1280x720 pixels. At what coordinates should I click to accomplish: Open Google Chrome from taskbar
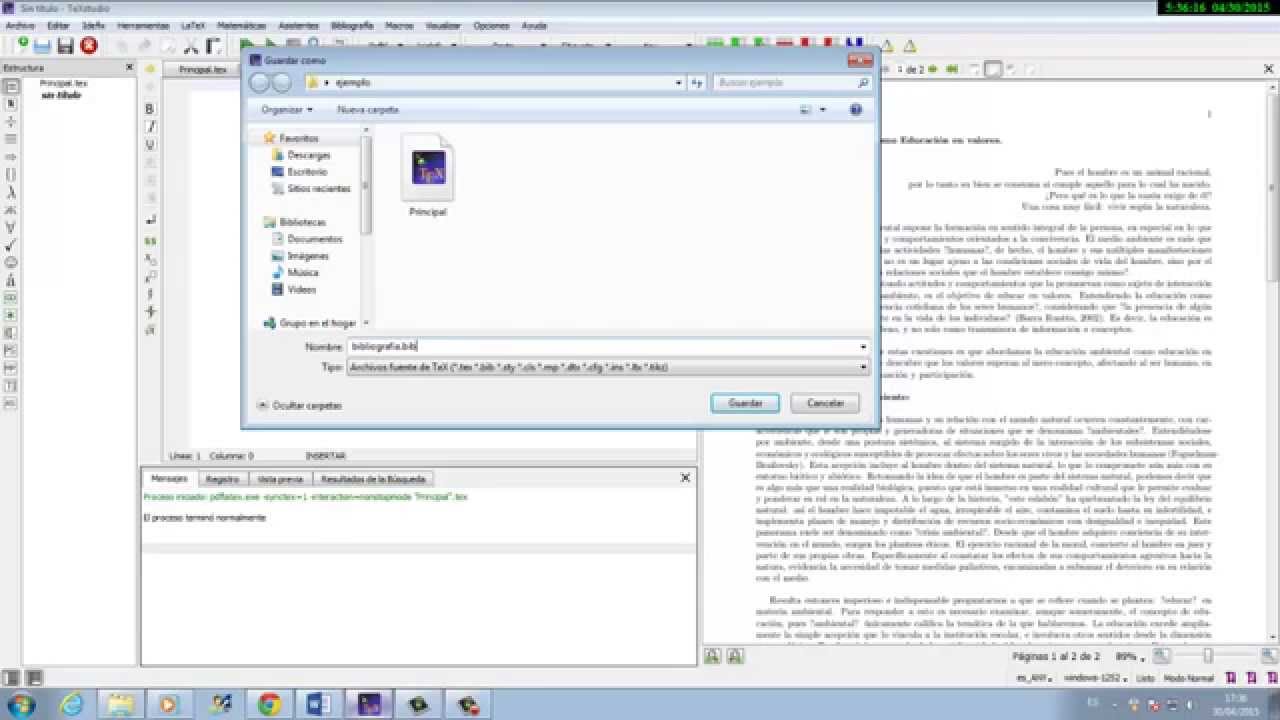(269, 704)
